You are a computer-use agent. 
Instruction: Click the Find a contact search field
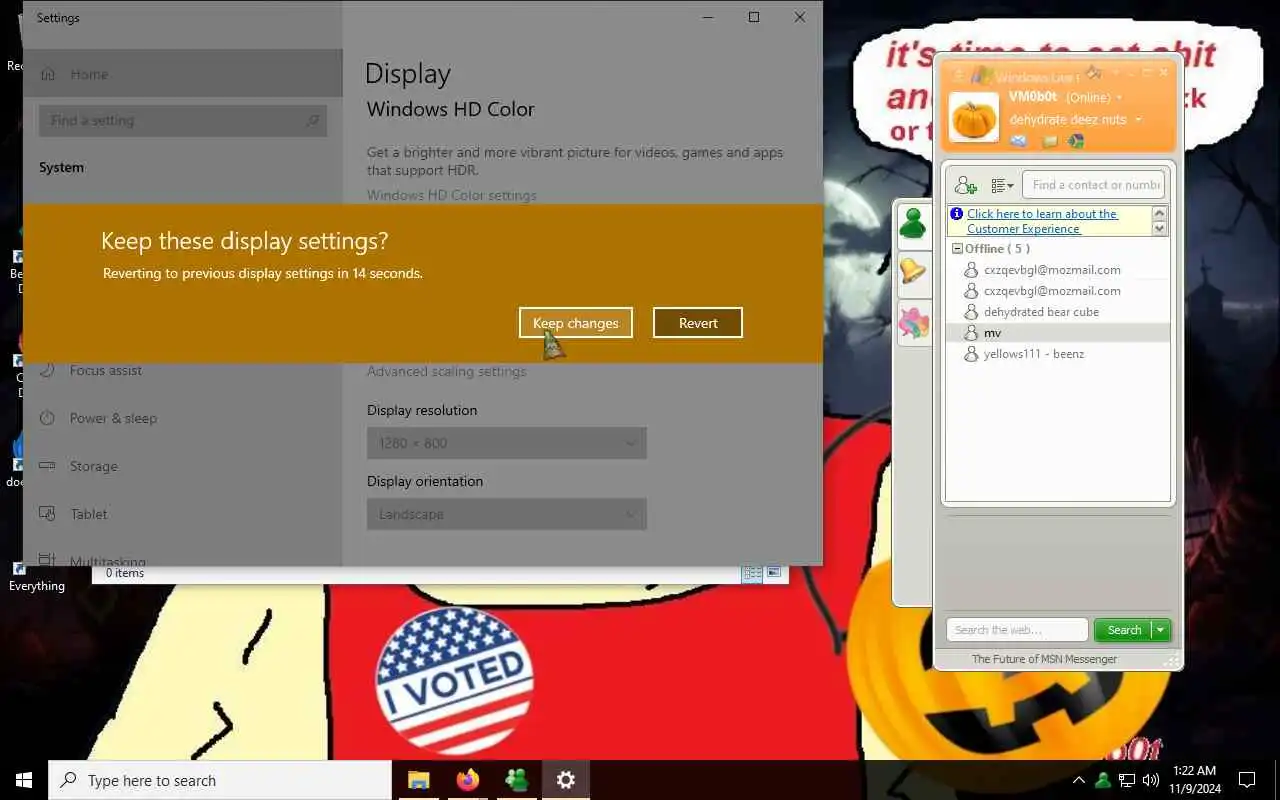pos(1093,185)
